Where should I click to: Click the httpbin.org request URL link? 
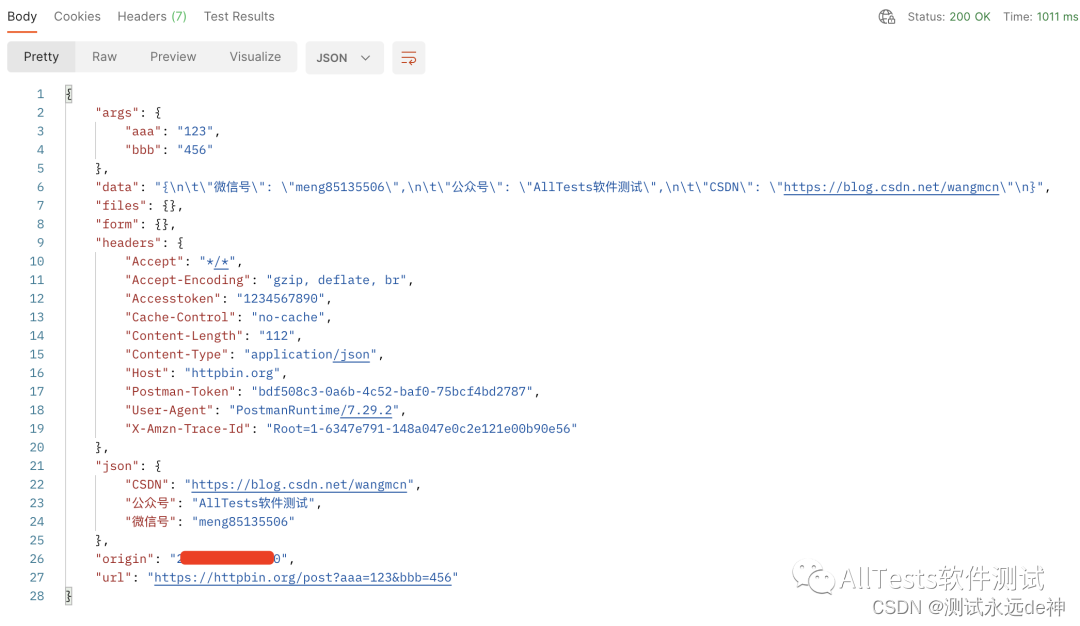(304, 577)
